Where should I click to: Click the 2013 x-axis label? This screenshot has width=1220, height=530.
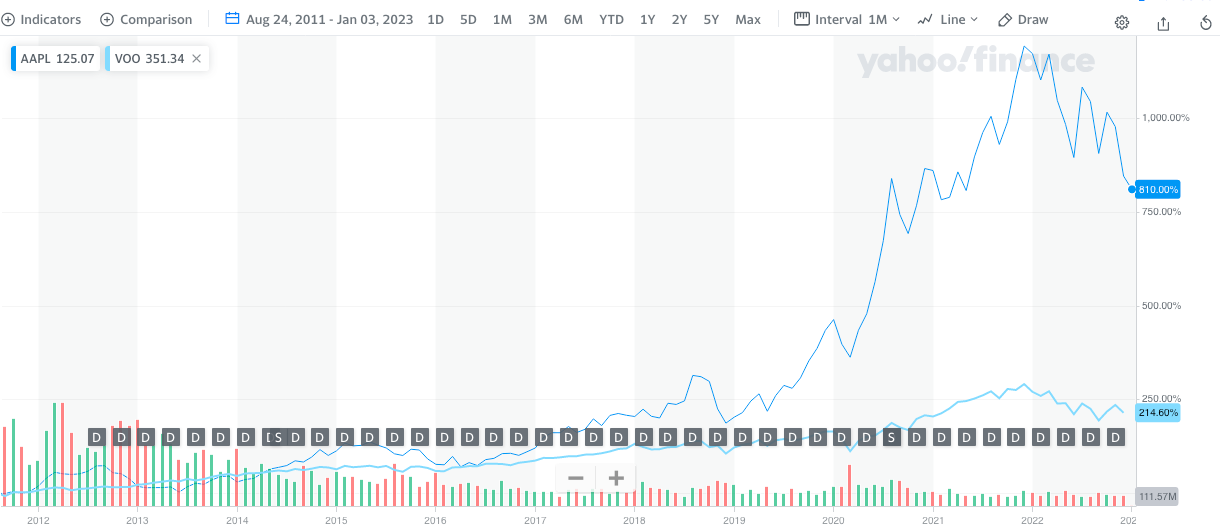pos(137,521)
